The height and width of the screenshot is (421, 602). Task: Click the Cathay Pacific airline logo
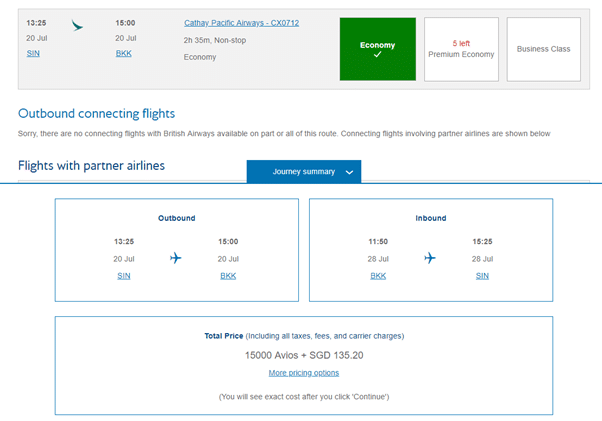(x=79, y=23)
